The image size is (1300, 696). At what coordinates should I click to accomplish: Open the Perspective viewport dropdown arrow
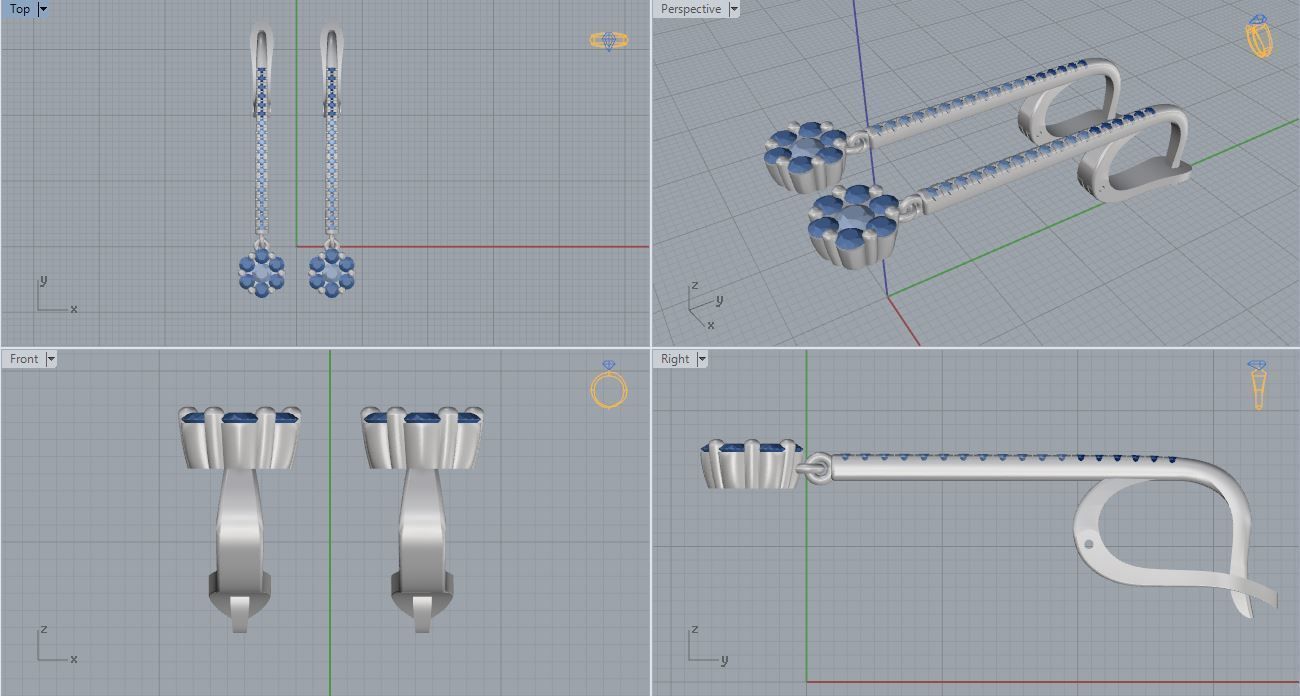coord(734,9)
